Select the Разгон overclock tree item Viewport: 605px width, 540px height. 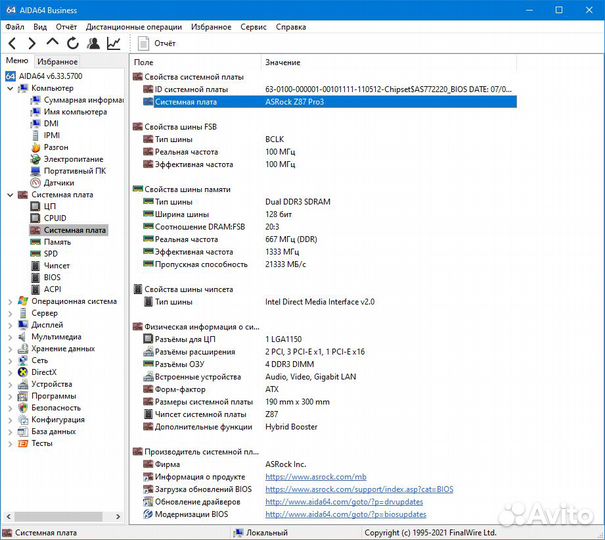click(x=56, y=147)
